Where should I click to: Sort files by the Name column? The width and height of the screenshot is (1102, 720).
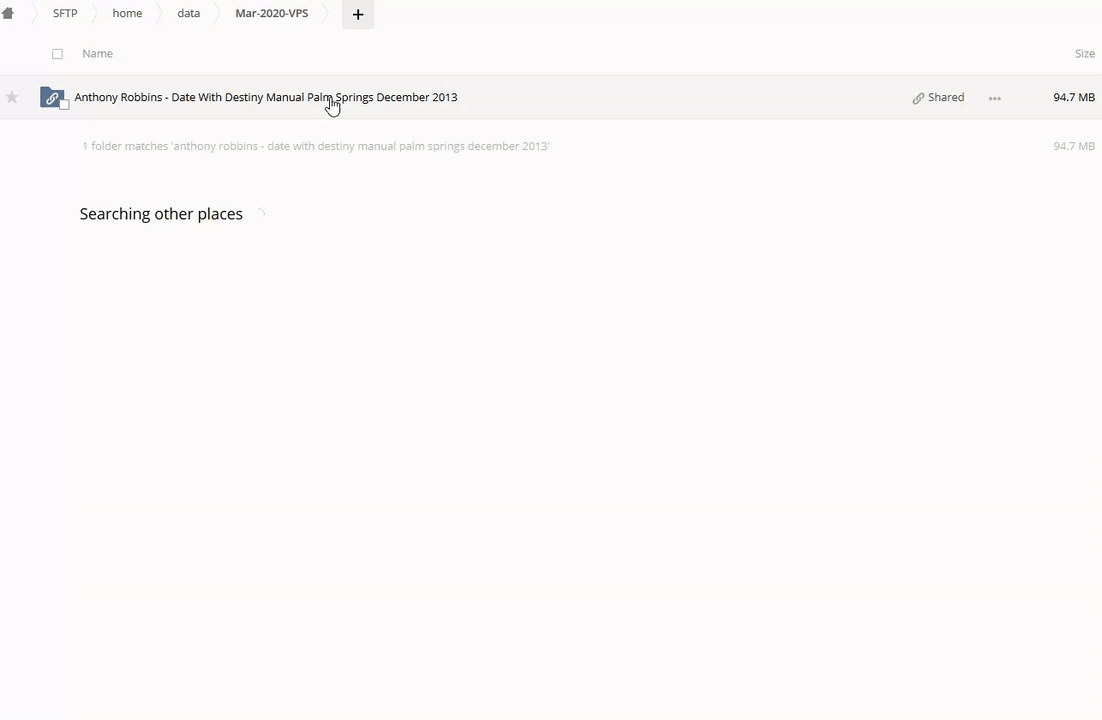point(97,54)
